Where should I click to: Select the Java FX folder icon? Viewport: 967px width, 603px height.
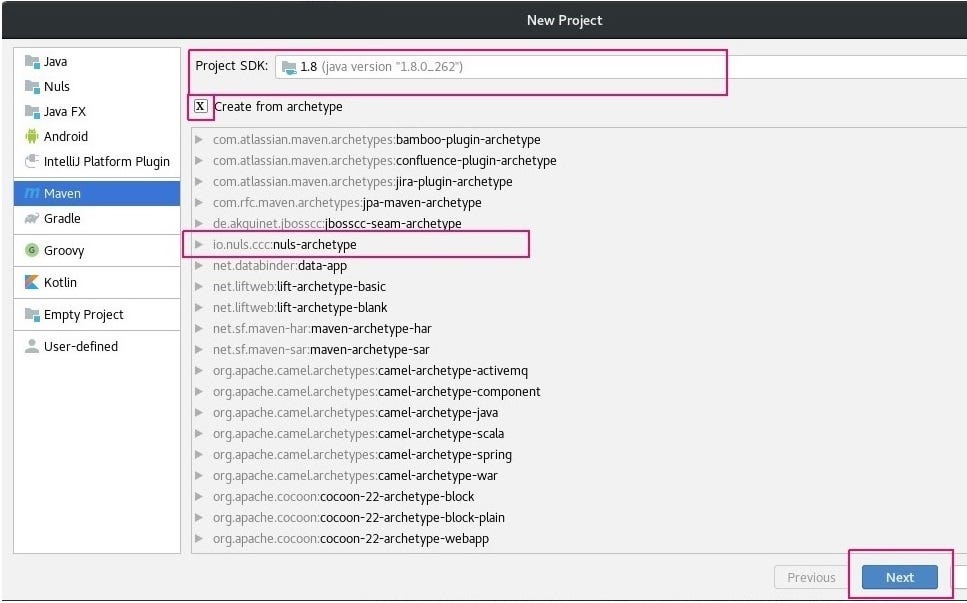(31, 111)
